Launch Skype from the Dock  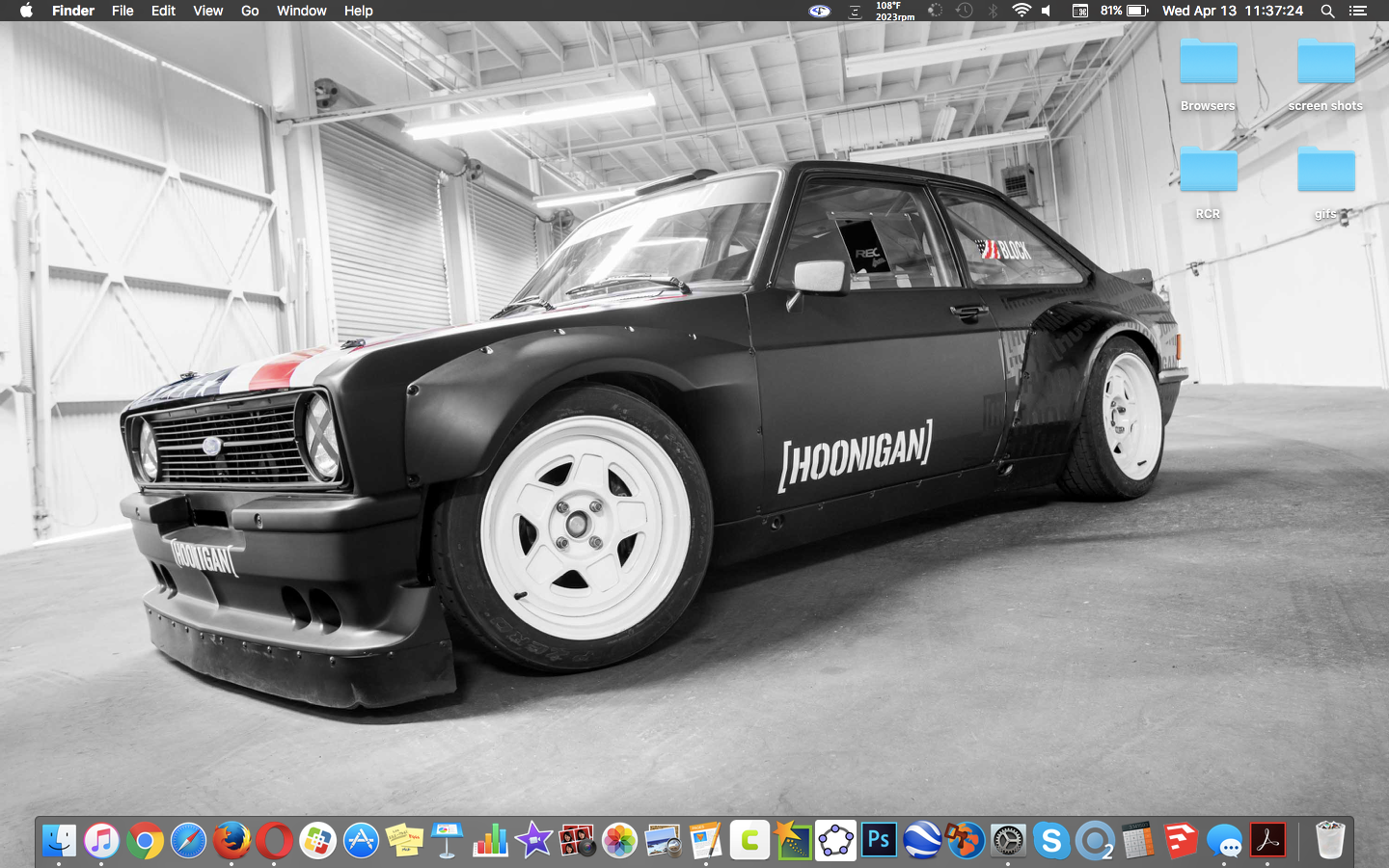pos(1051,840)
